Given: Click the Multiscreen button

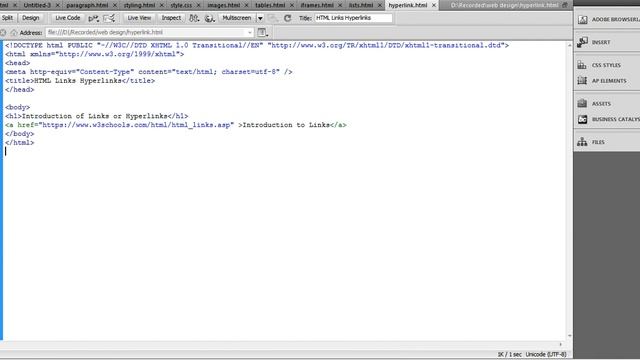Looking at the screenshot, I should click(x=237, y=18).
